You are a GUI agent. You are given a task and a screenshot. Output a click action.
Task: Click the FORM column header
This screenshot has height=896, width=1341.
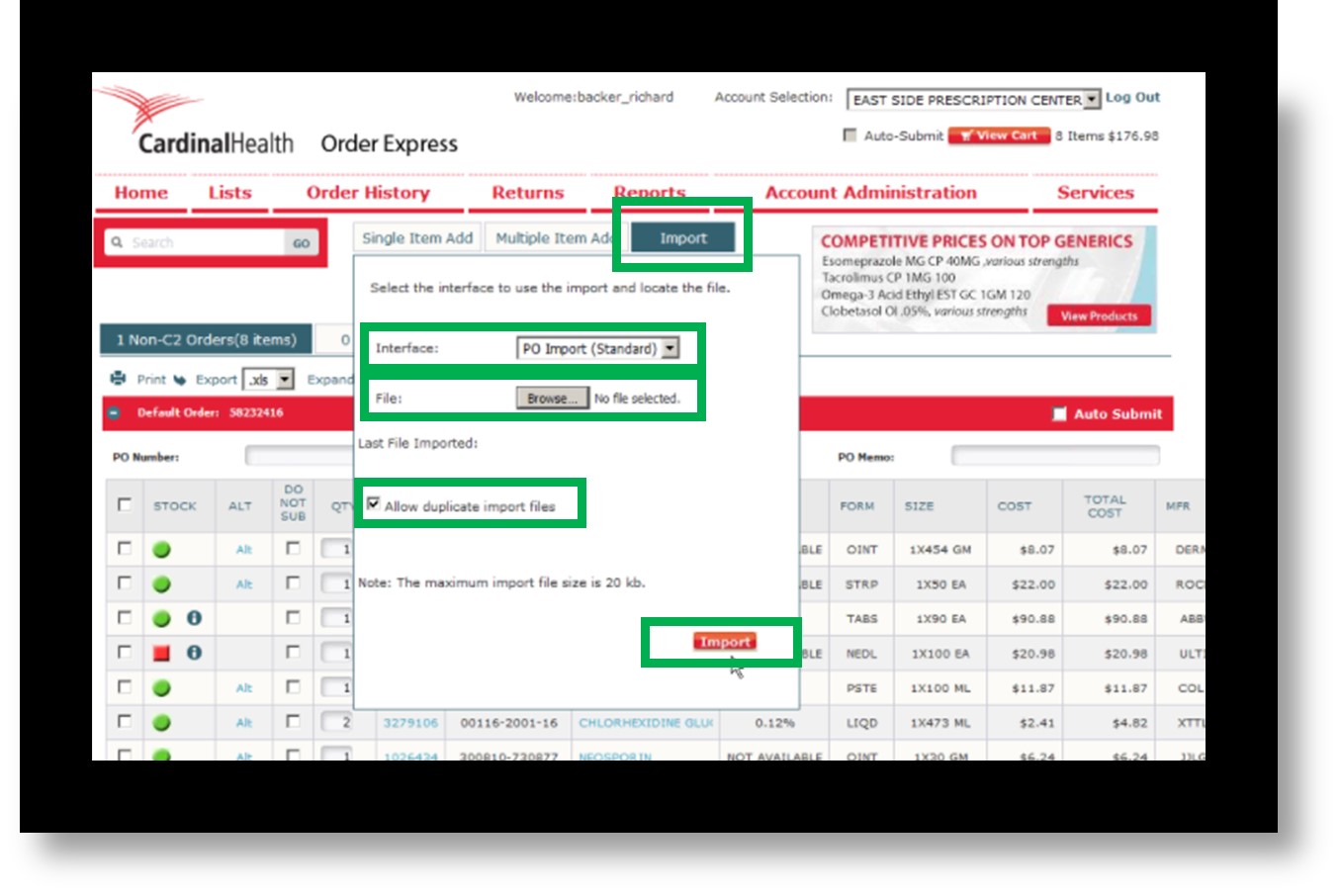[x=856, y=505]
